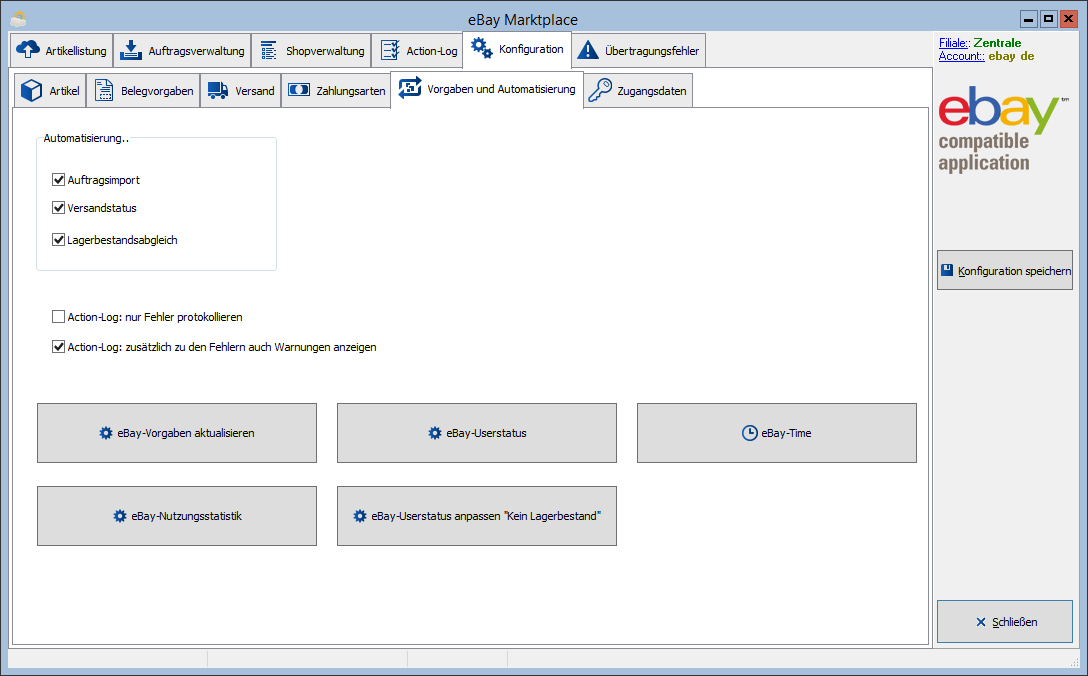Toggle the Versandstatus checkbox
The width and height of the screenshot is (1088, 676).
[58, 208]
